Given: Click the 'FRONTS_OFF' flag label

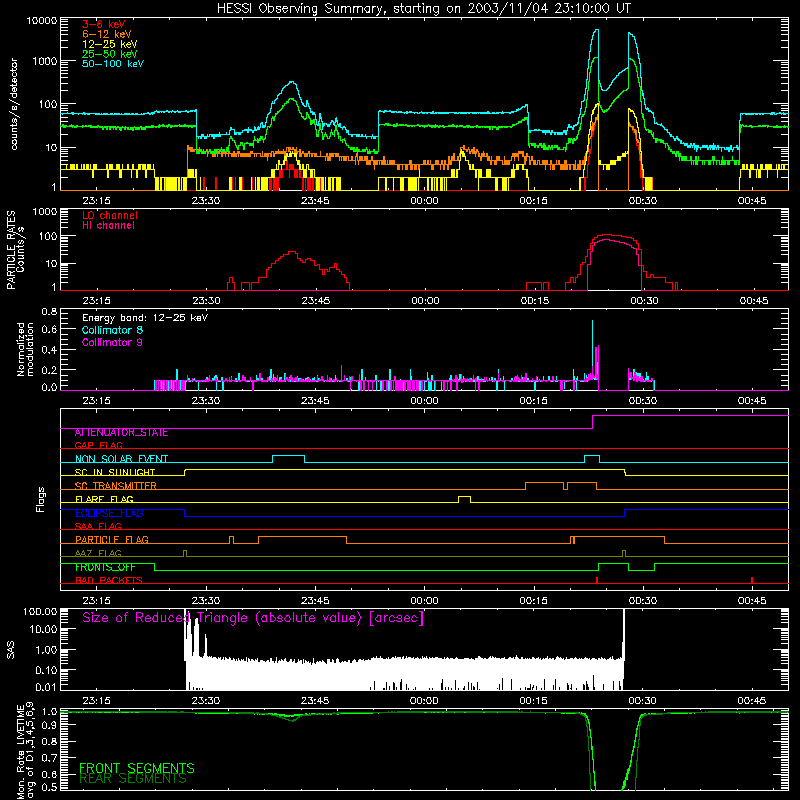Looking at the screenshot, I should (x=105, y=567).
